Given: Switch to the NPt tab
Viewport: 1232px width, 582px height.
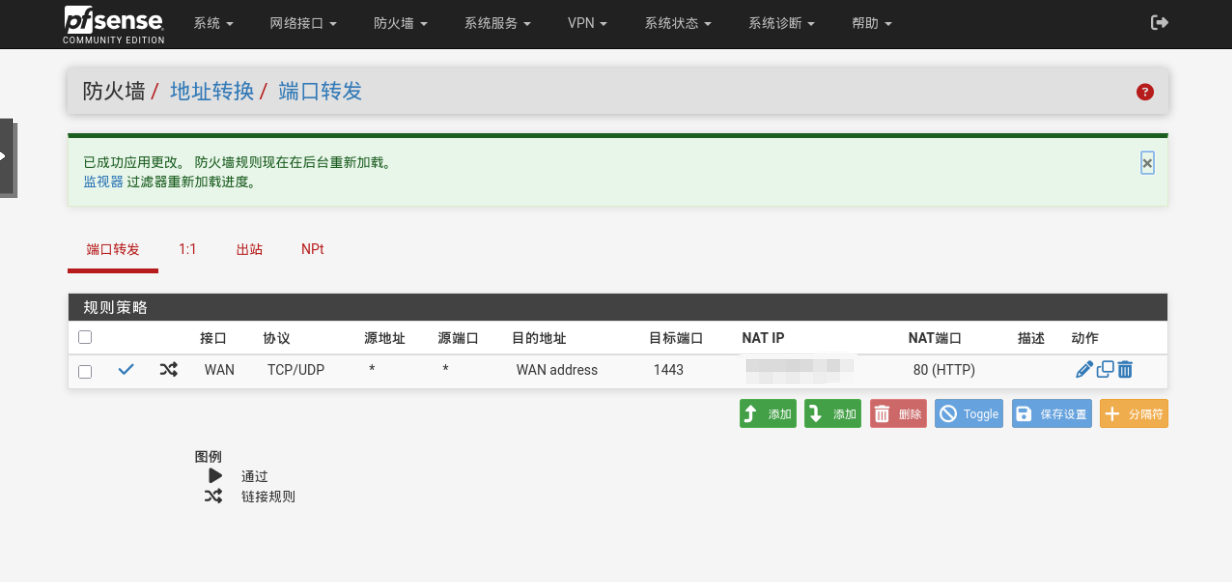Looking at the screenshot, I should [x=312, y=250].
